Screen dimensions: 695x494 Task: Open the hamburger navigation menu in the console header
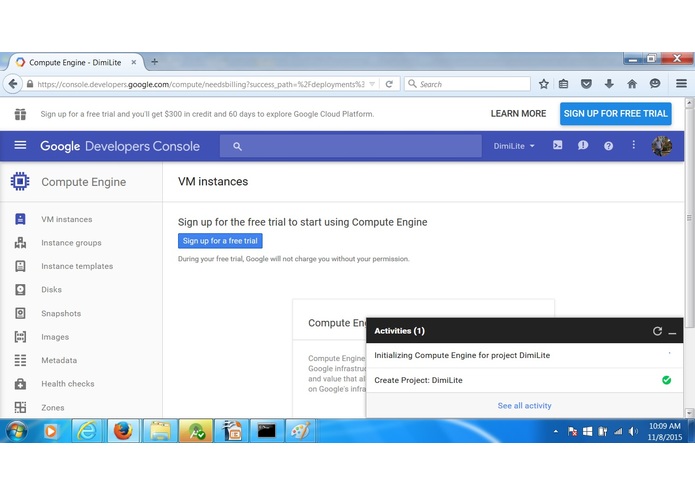[20, 145]
